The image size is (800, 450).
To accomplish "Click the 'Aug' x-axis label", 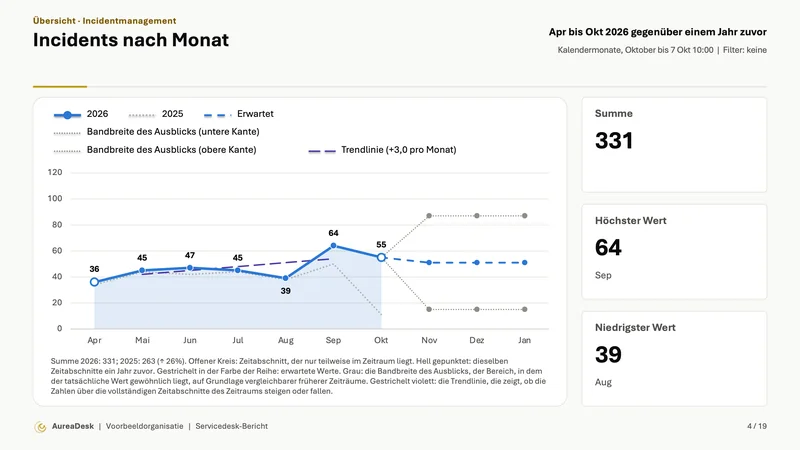I will coord(286,340).
